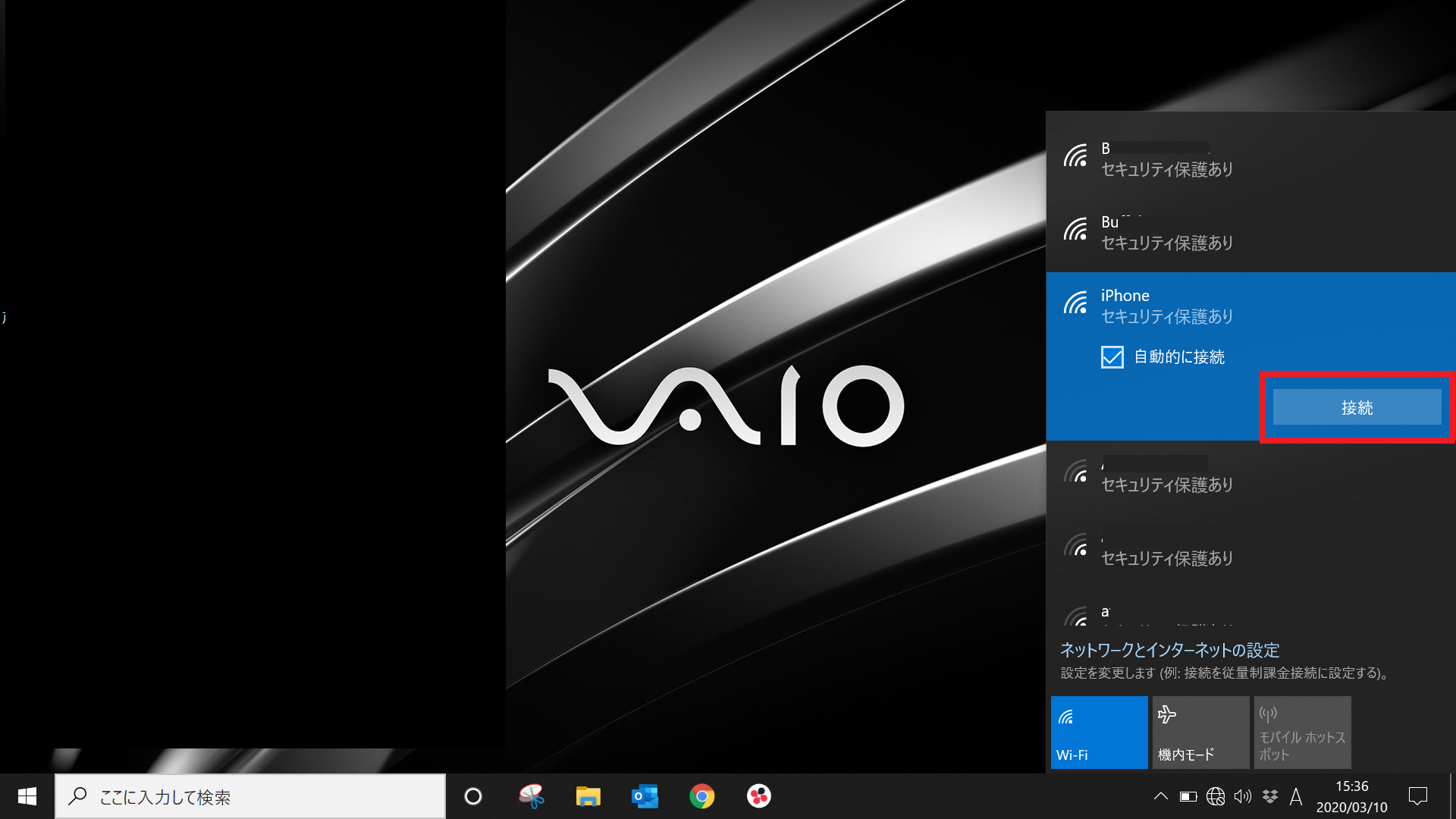Open File Explorer from the taskbar
Image resolution: width=1456 pixels, height=819 pixels.
click(588, 796)
